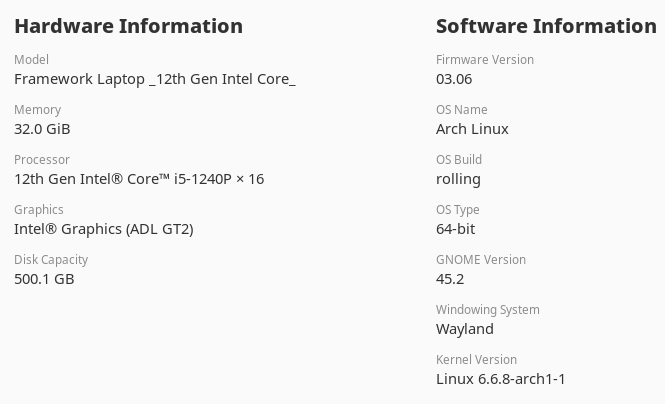
Task: Click the Disk Capacity label
Action: point(52,260)
